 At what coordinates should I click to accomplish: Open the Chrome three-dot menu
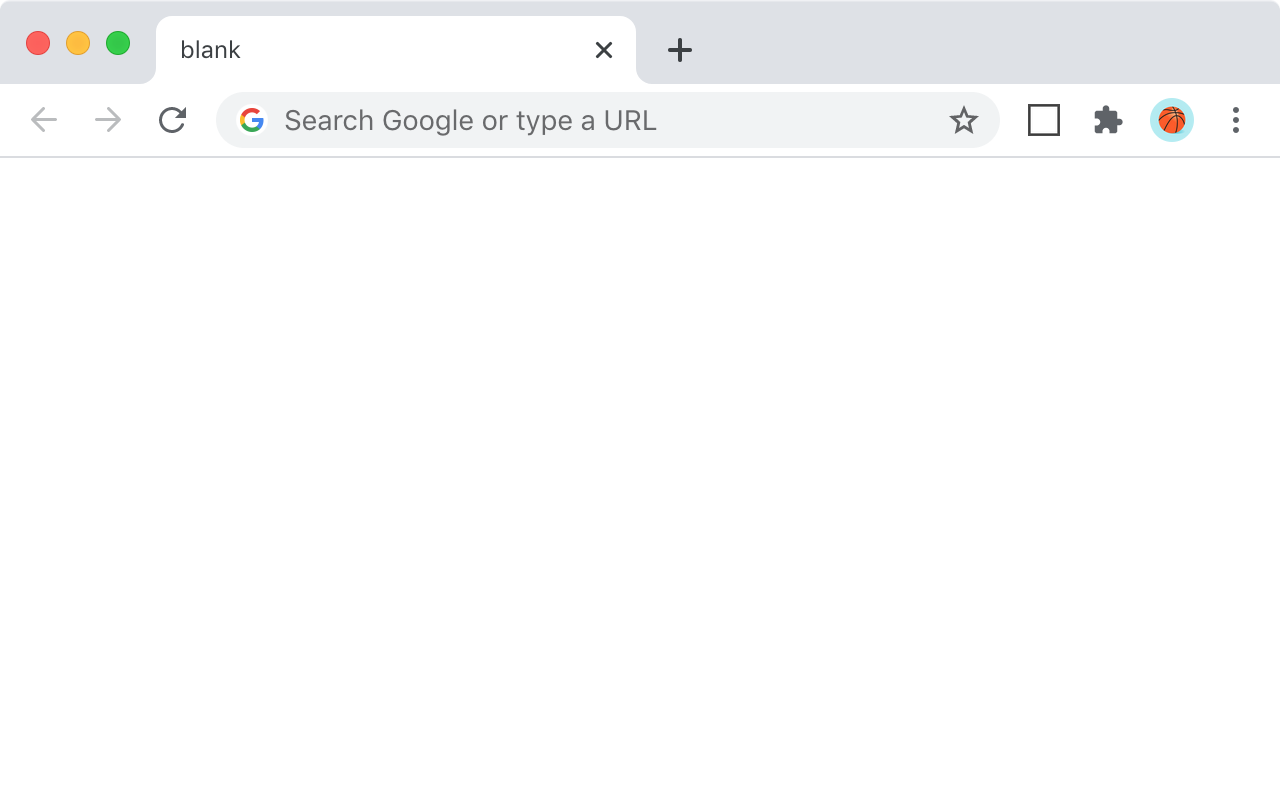(x=1236, y=120)
